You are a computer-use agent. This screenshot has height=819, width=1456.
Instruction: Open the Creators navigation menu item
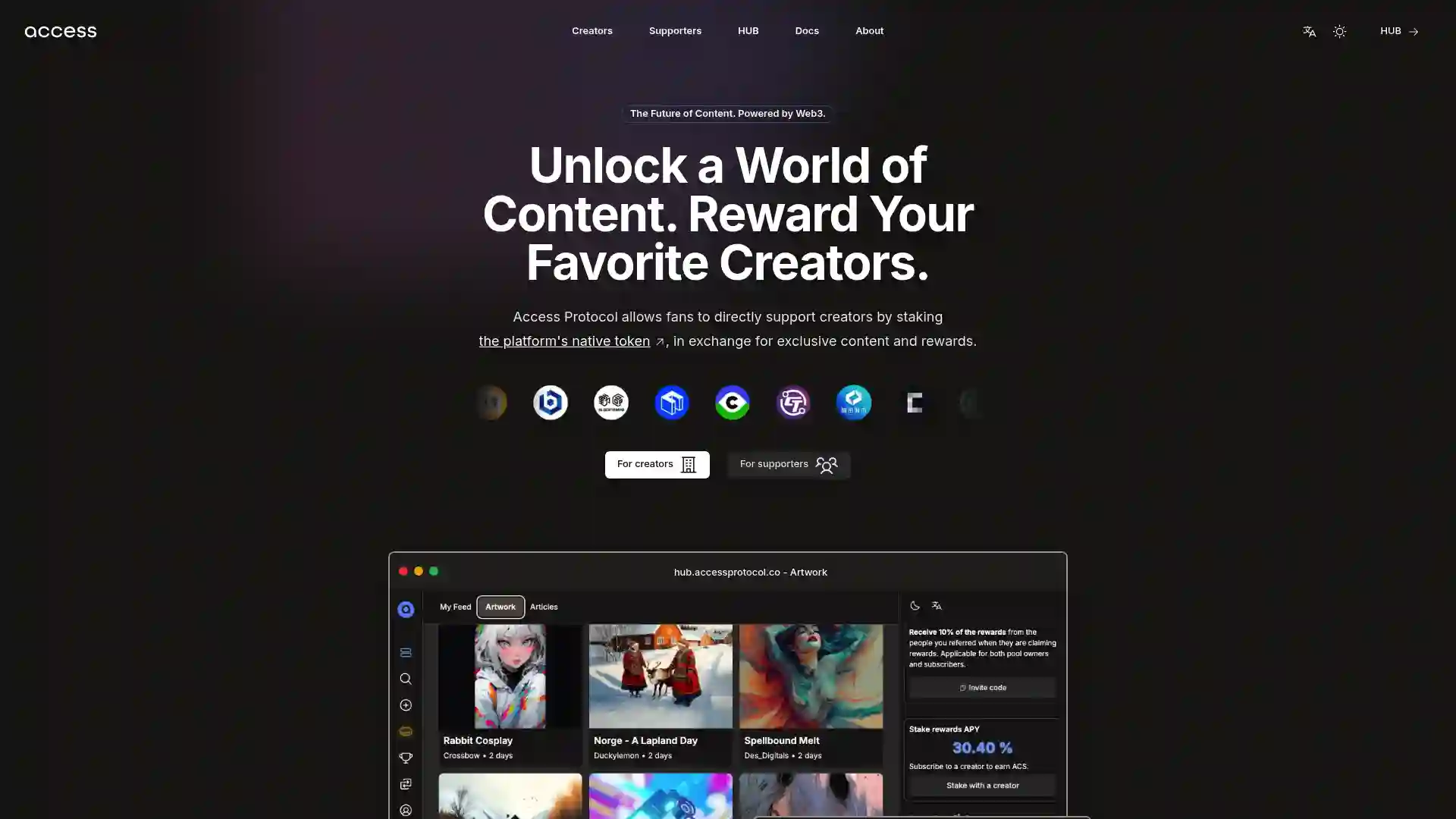coord(592,30)
